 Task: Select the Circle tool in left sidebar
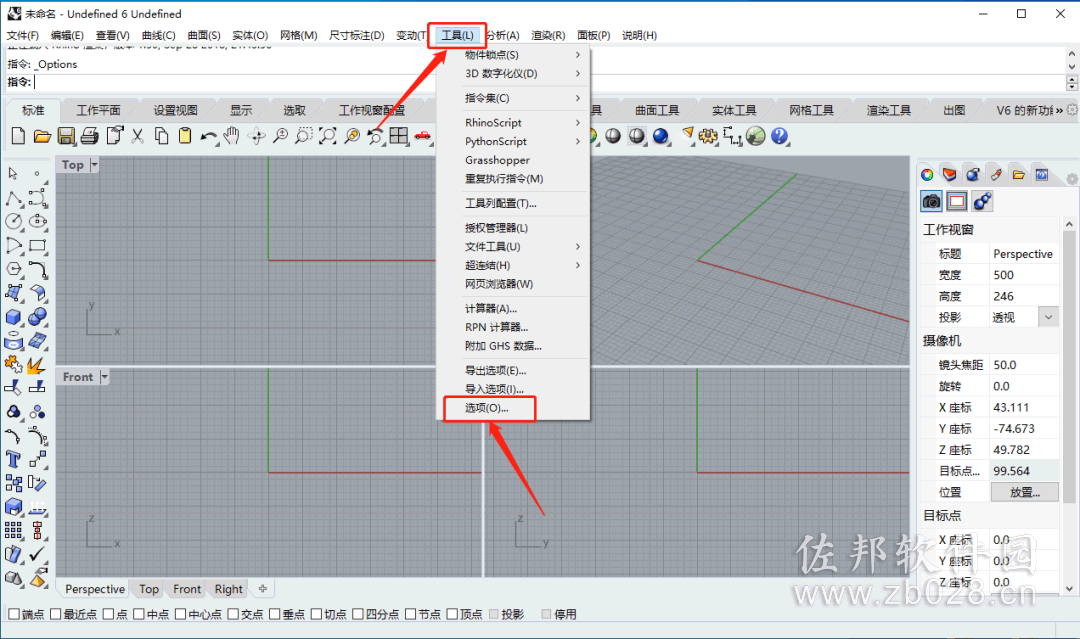coord(14,222)
